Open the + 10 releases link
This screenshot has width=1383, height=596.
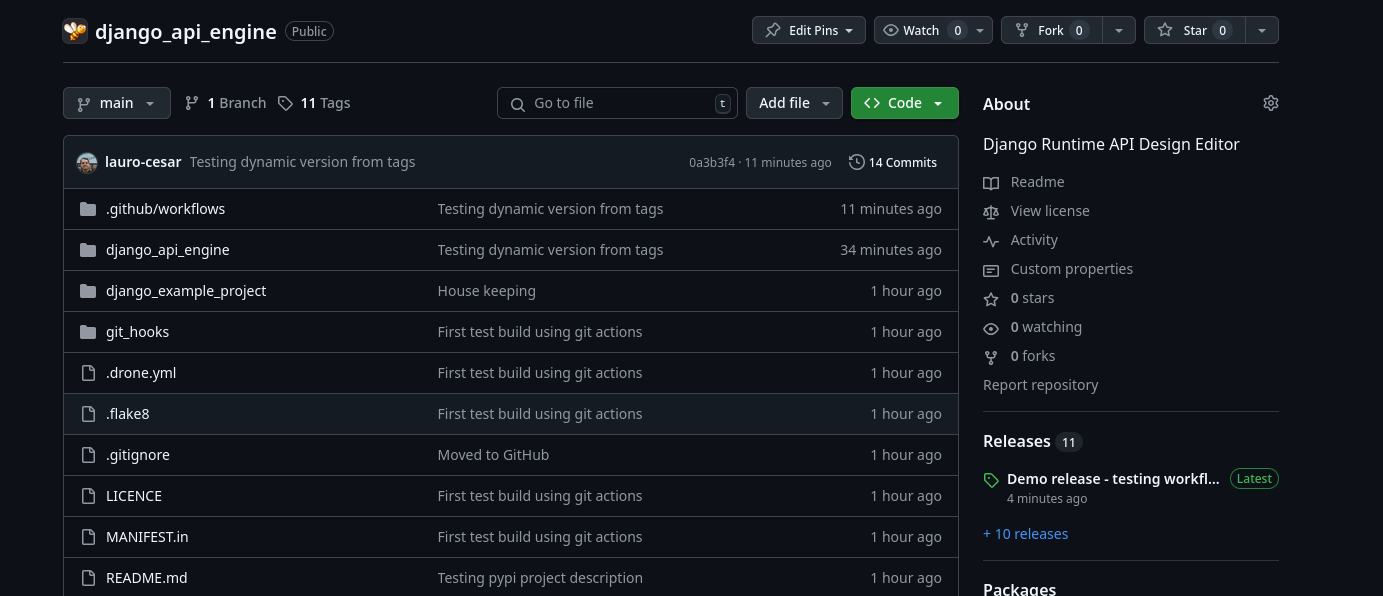[x=1025, y=534]
